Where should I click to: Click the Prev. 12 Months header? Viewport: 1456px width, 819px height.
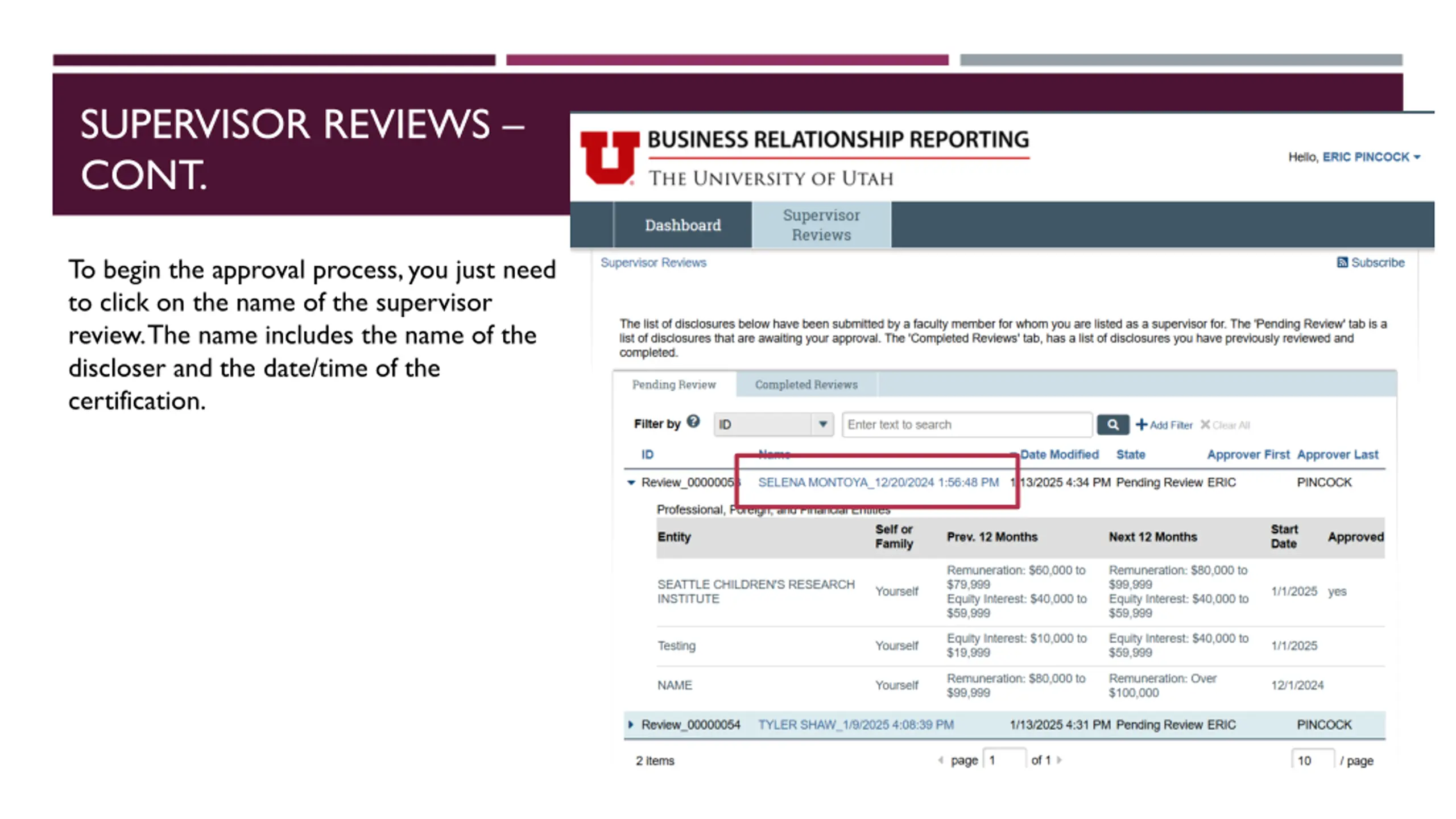992,537
